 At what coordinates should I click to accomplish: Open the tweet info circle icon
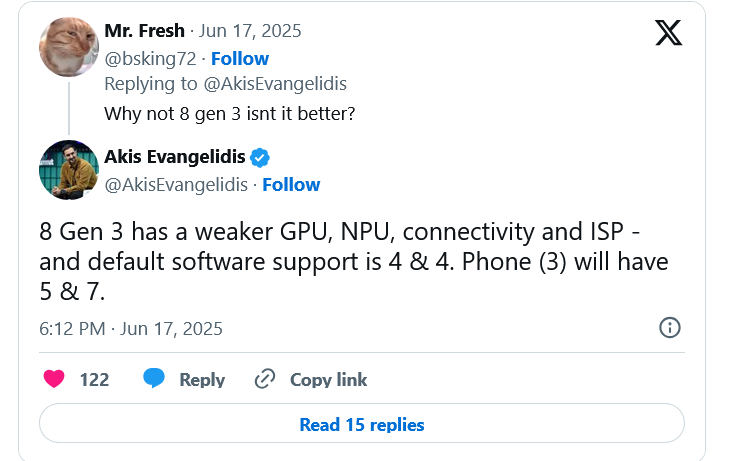[x=670, y=328]
